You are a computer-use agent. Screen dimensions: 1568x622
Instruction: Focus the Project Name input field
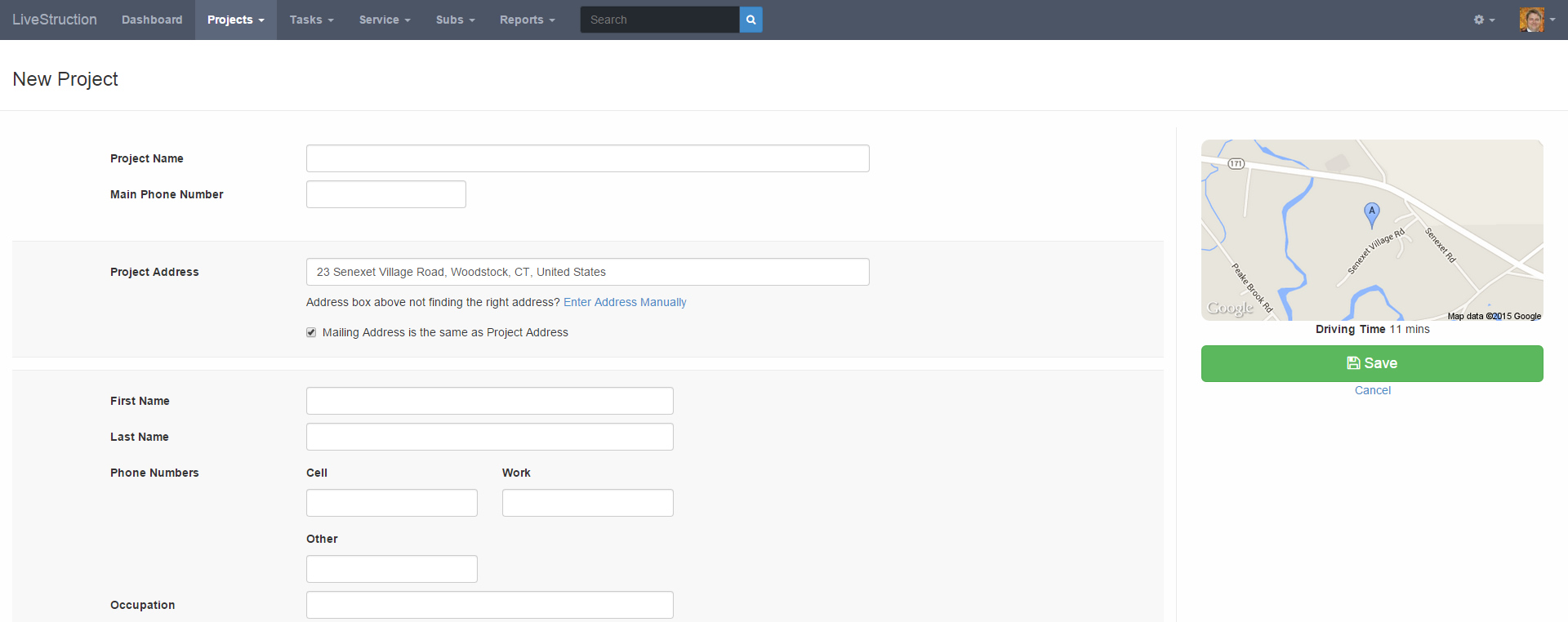click(x=587, y=158)
